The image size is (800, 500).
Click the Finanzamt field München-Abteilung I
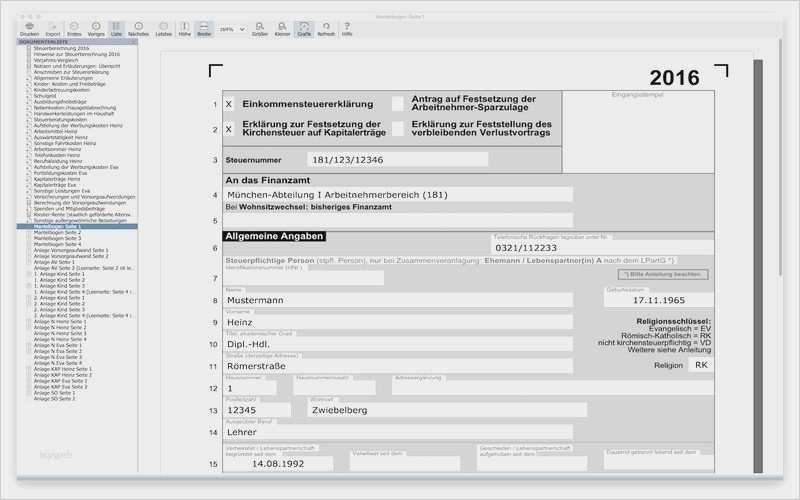(x=397, y=195)
